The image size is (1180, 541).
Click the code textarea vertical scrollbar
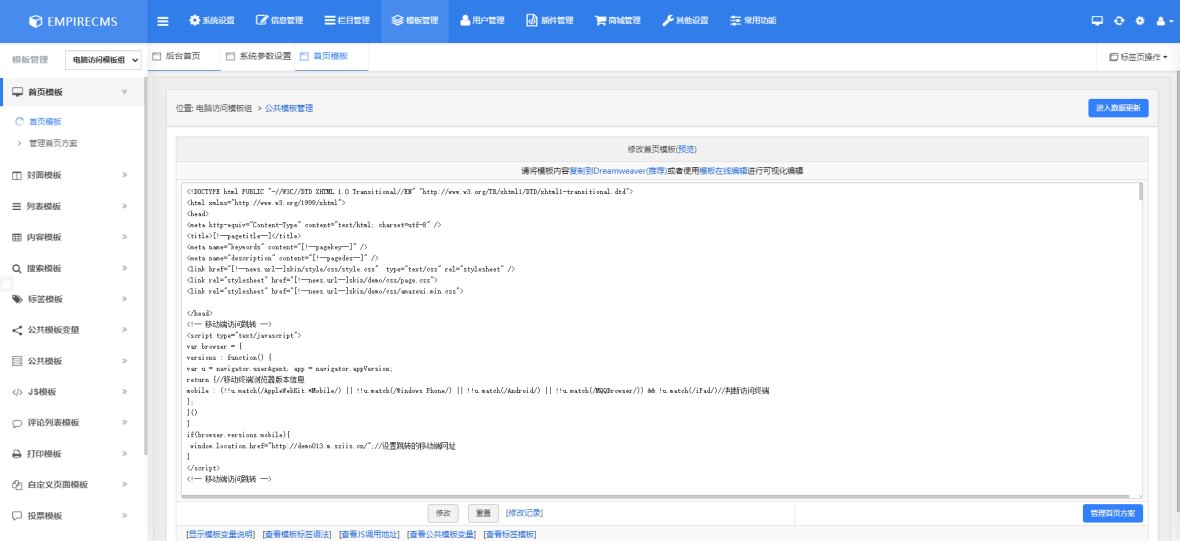(x=1141, y=191)
